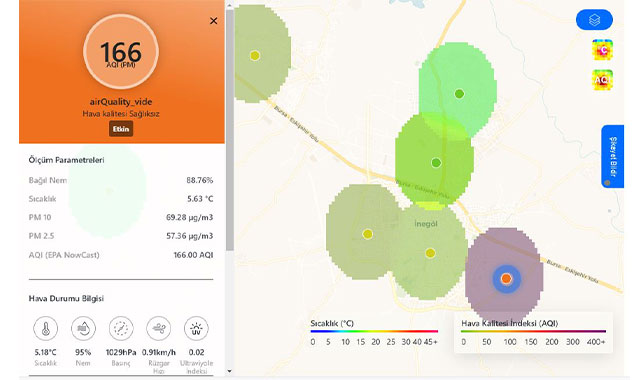The width and height of the screenshot is (641, 380).
Task: Select the green sensor marker above İnegöl
Action: click(x=436, y=163)
